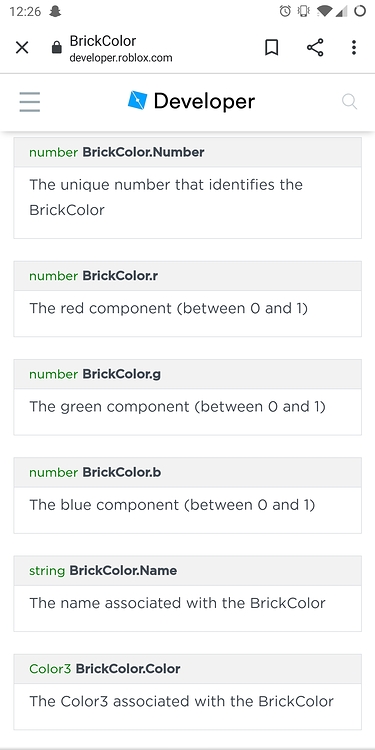Open the share icon

tap(315, 47)
